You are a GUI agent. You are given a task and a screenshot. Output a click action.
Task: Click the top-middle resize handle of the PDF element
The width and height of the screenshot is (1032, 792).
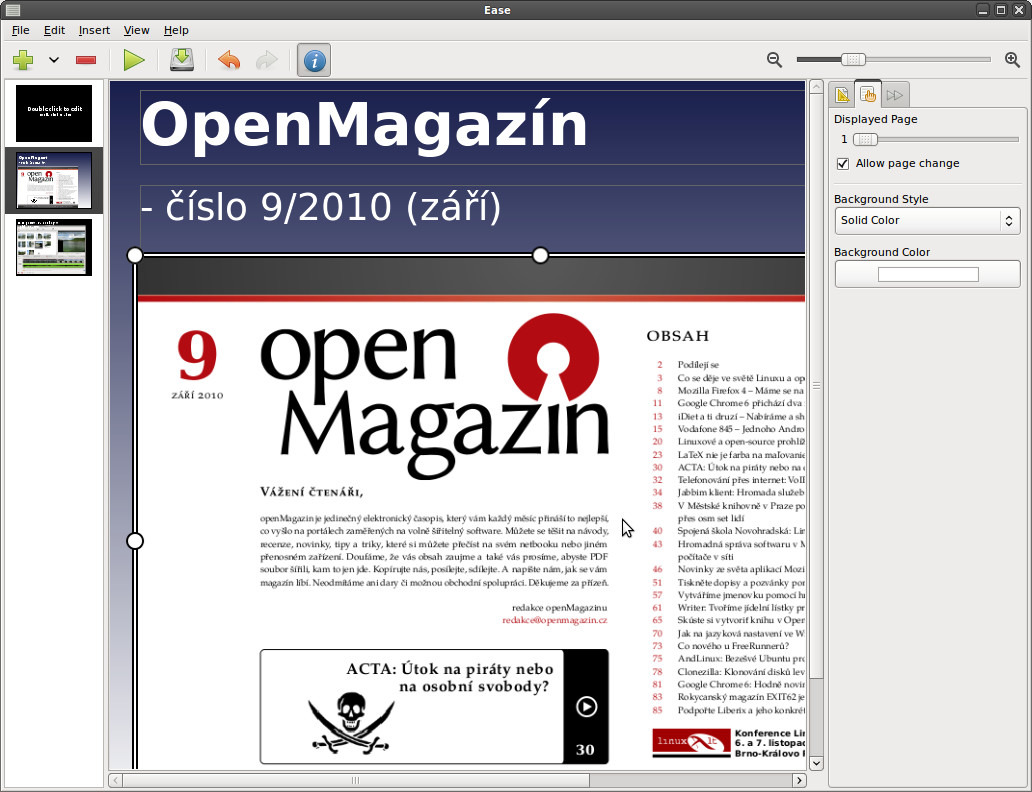540,255
